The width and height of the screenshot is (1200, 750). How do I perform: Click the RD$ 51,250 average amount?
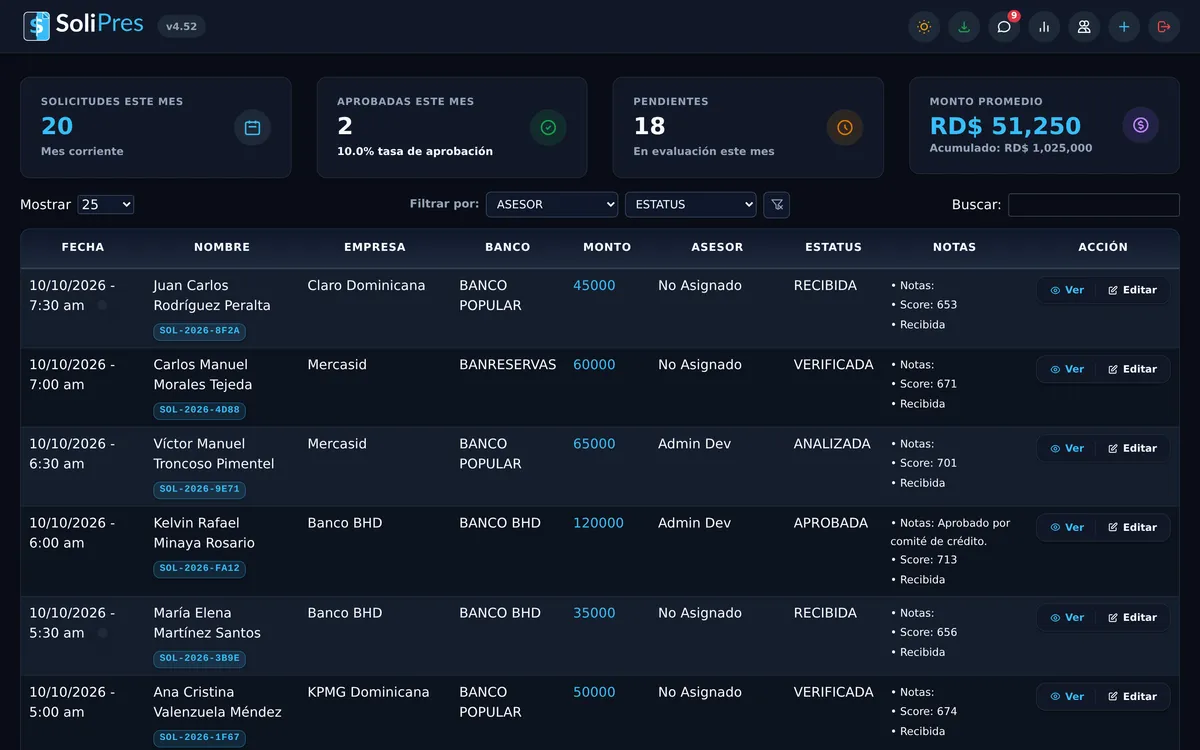(x=1005, y=126)
